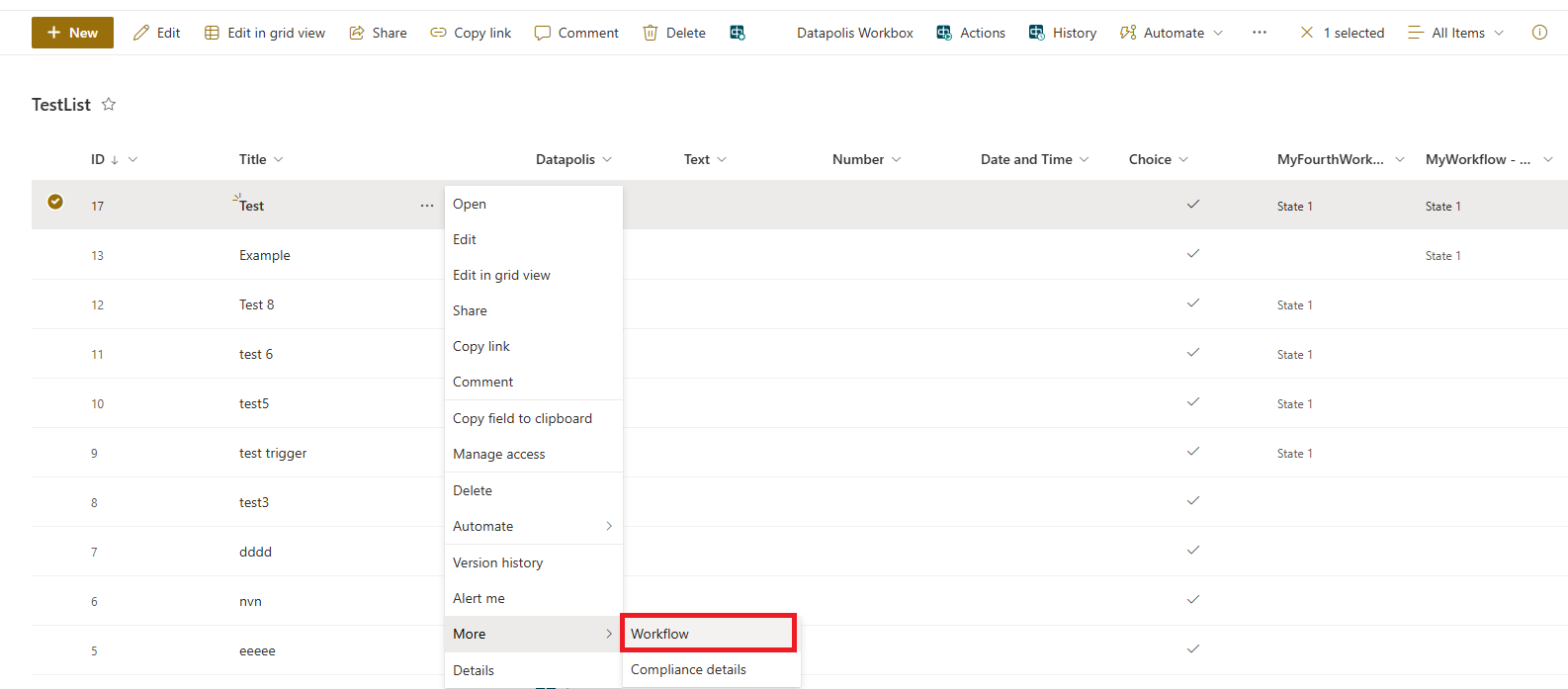This screenshot has height=689, width=1568.
Task: Click the Datapolis icon next to Delete
Action: [738, 33]
